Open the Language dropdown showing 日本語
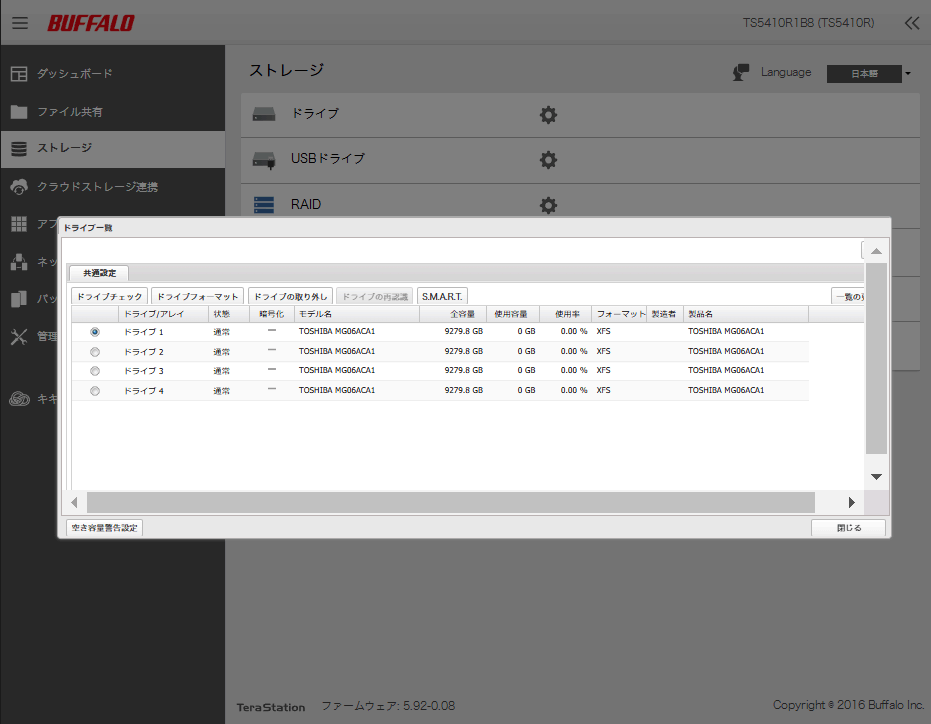The image size is (931, 724). tap(864, 74)
